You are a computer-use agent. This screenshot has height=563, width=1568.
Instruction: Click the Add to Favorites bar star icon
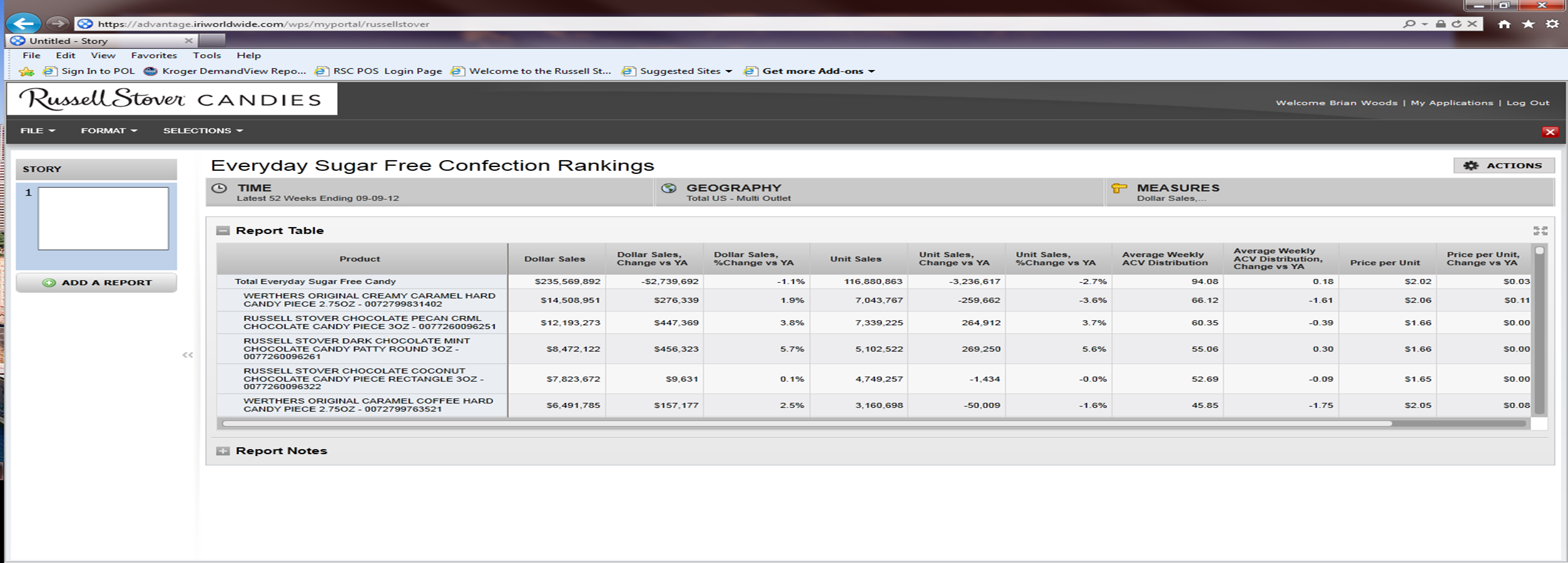point(26,71)
